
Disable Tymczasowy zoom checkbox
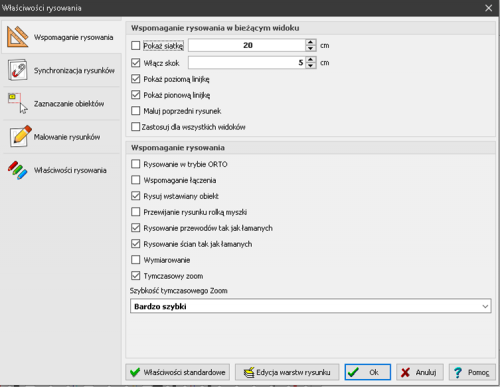click(x=135, y=276)
